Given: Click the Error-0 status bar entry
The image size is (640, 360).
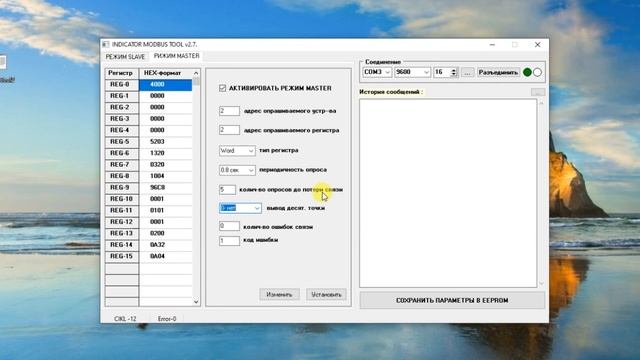Looking at the screenshot, I should 167,319.
